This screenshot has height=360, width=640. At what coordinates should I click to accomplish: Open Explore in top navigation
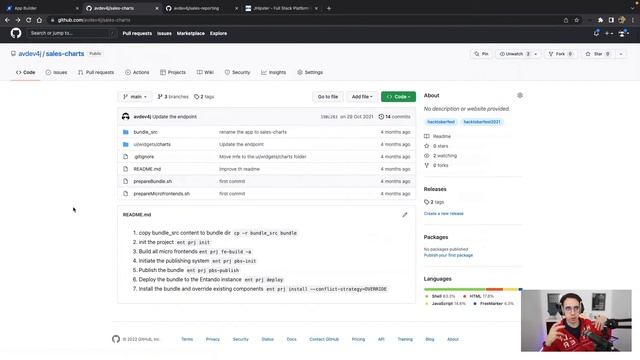[218, 33]
